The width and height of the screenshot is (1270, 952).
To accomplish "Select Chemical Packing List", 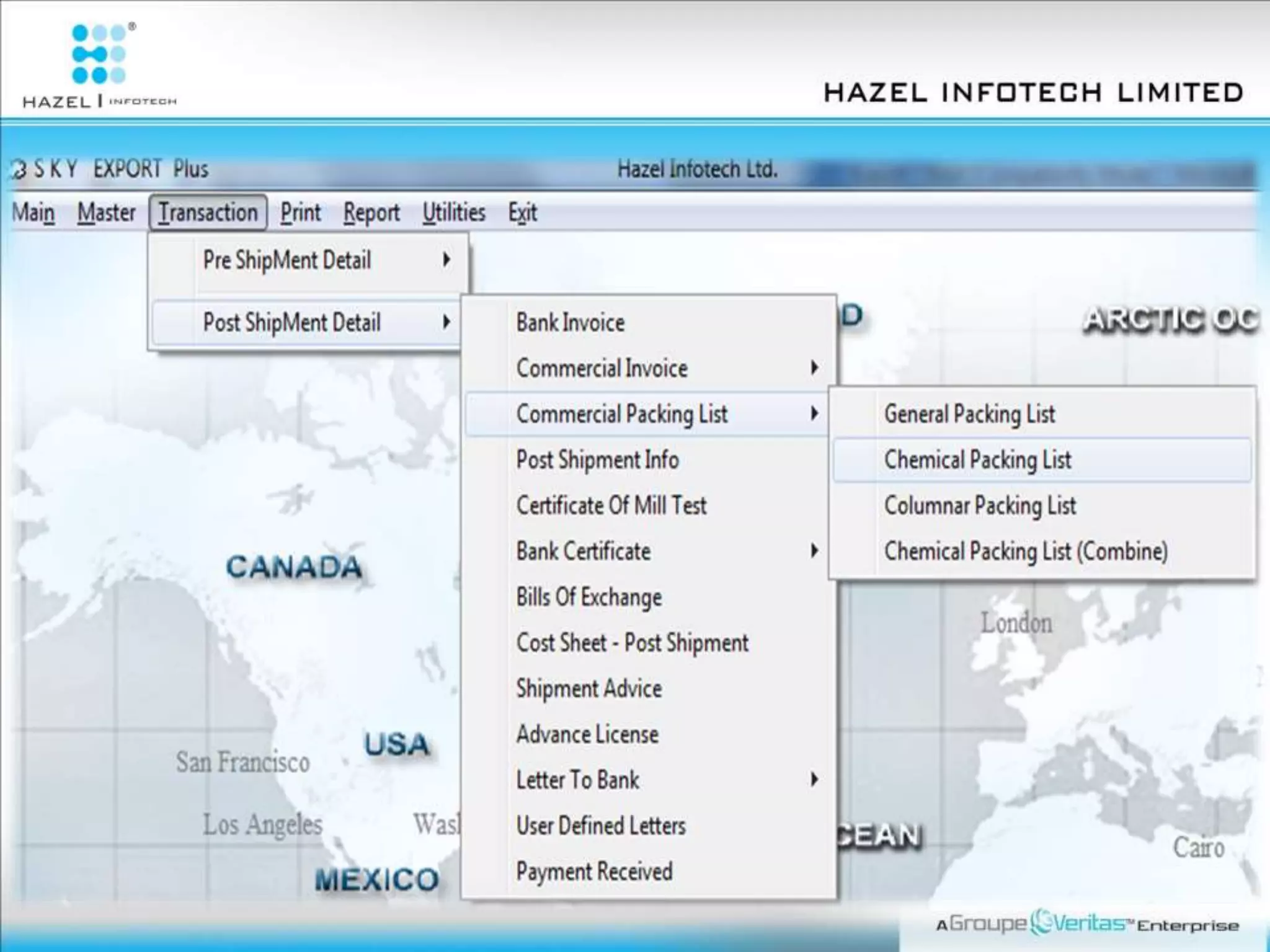I will pyautogui.click(x=977, y=460).
